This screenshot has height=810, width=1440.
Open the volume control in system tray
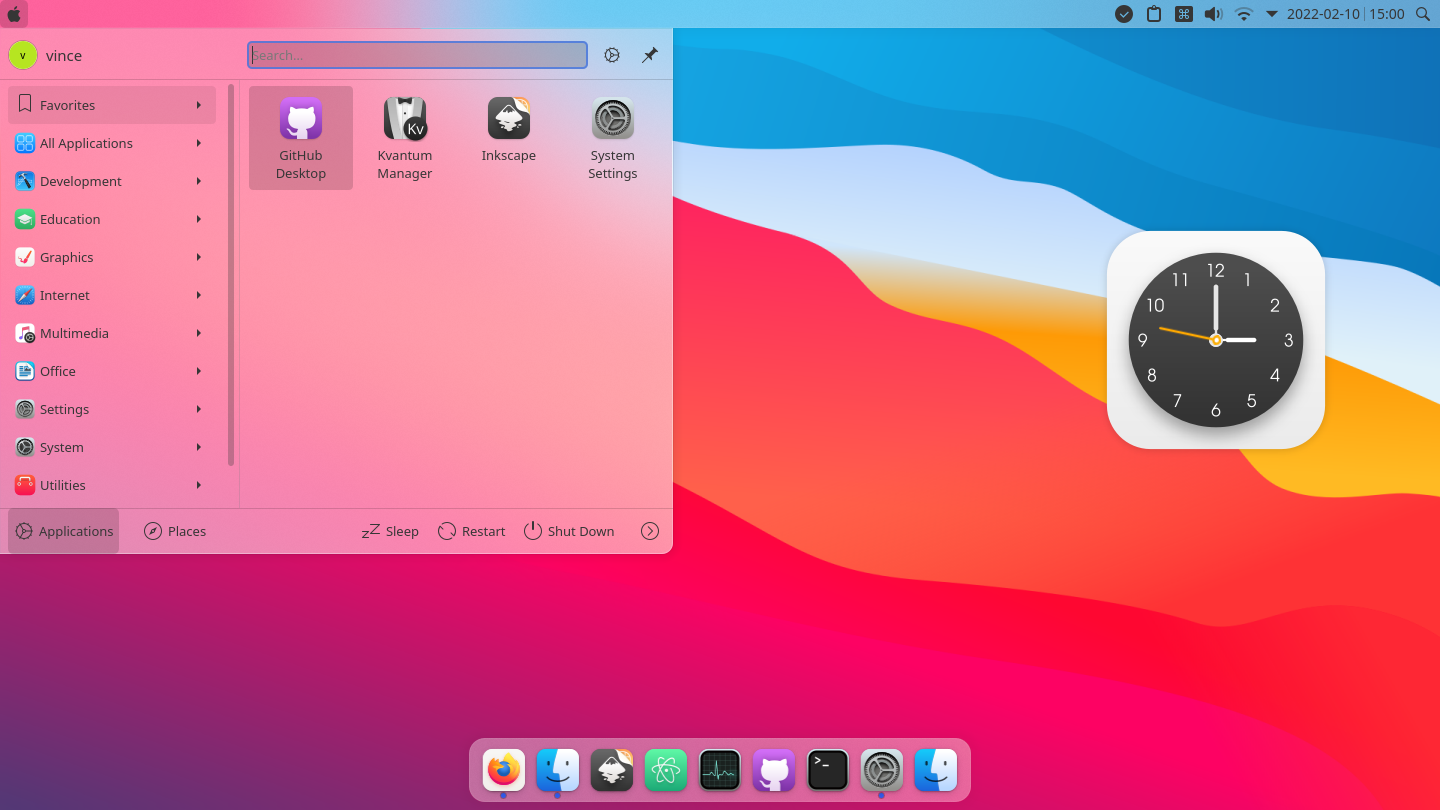[x=1213, y=14]
